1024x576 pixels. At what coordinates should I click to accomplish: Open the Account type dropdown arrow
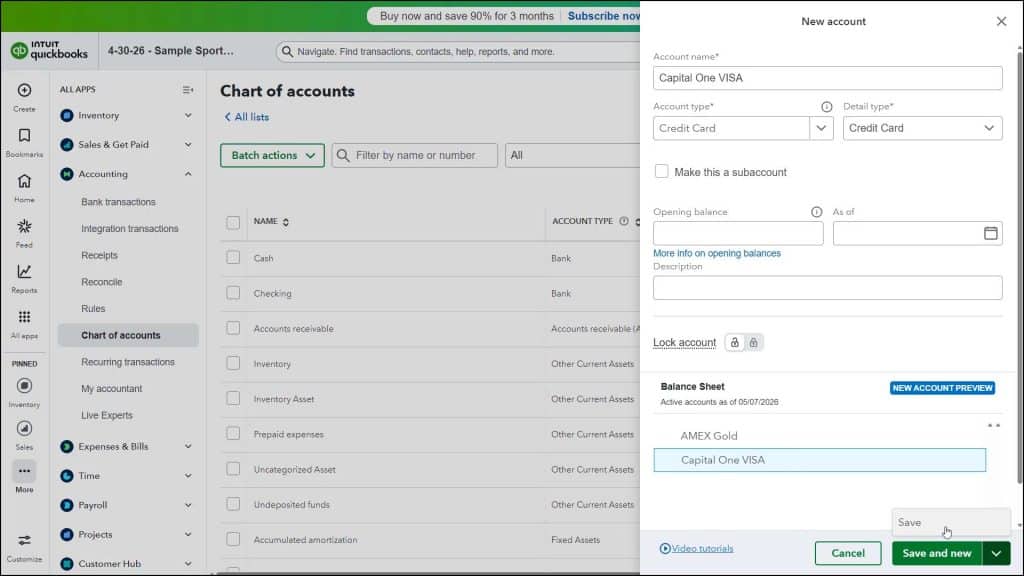(821, 128)
